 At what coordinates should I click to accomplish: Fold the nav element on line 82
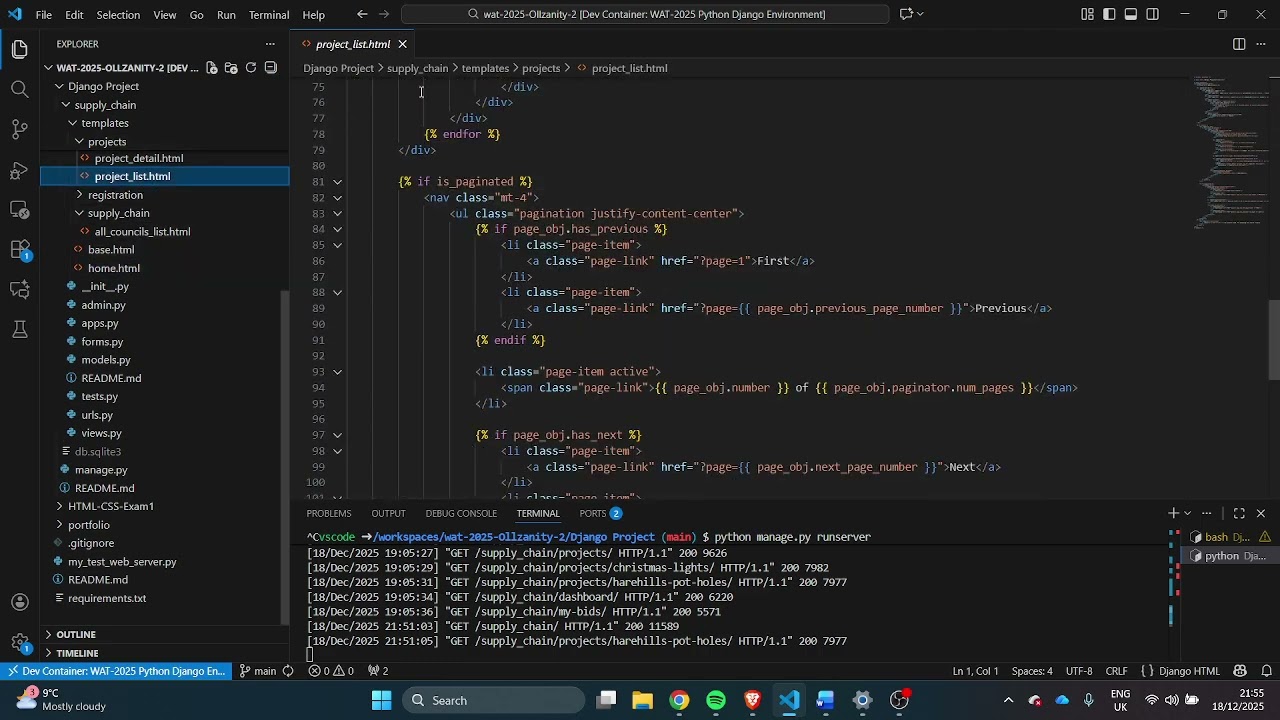coord(338,198)
